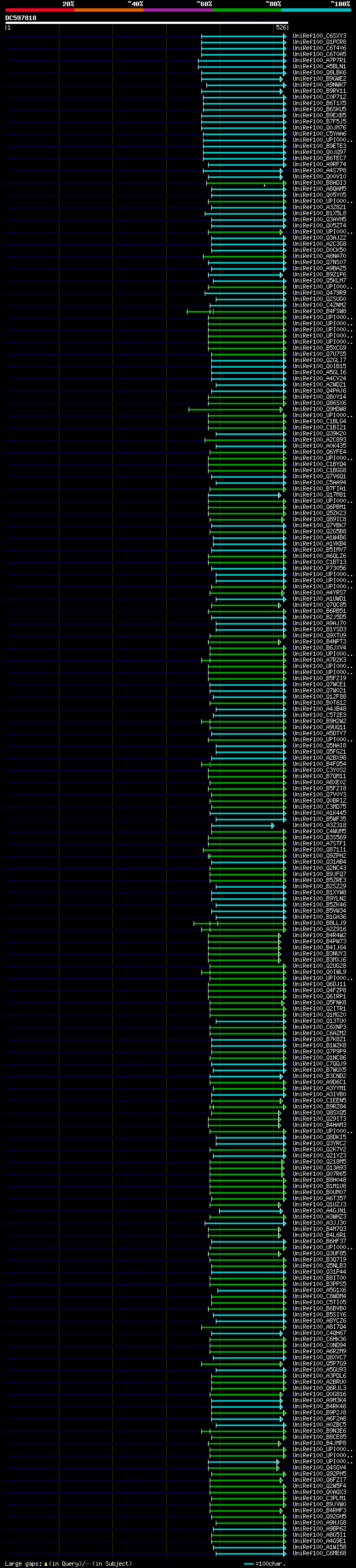The height and width of the screenshot is (1568, 356).
Task: Select the UniRef100_Q39K20 label
Action: [319, 433]
